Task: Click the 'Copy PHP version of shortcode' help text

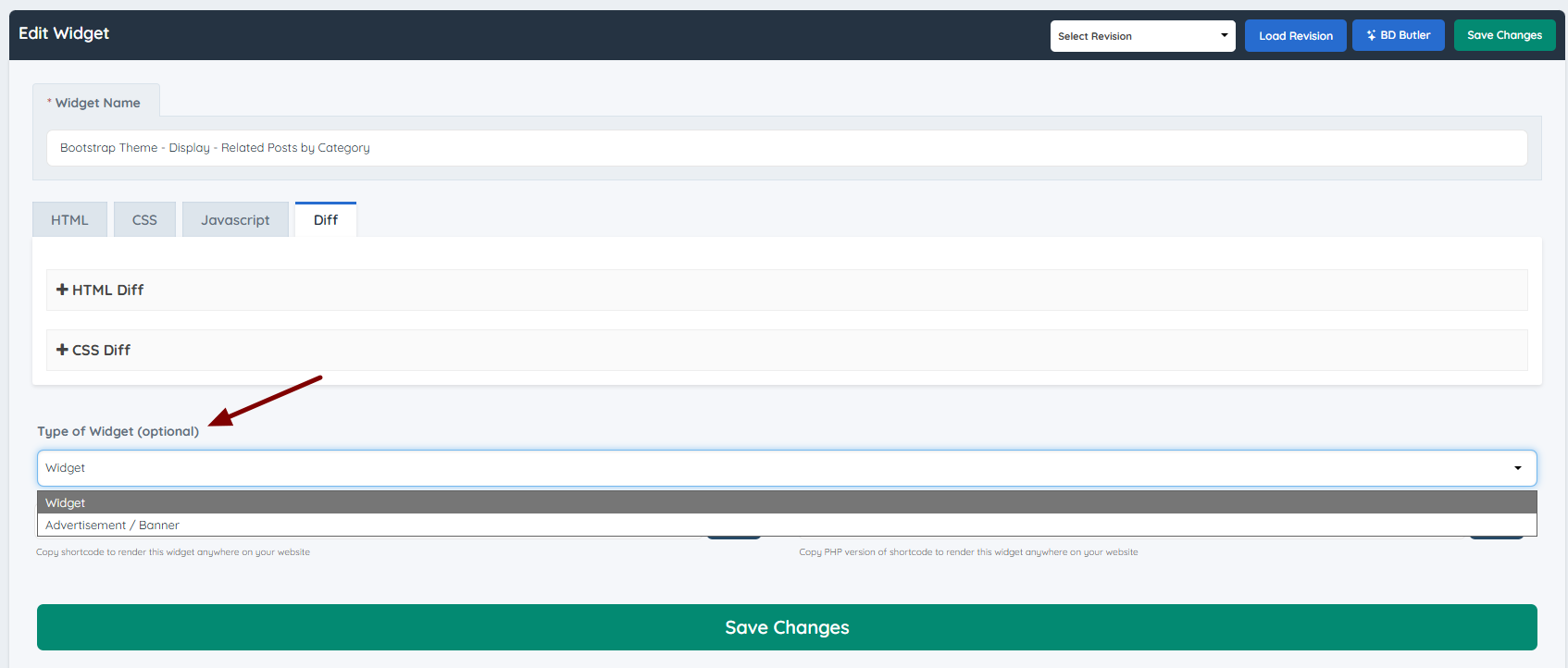Action: [x=968, y=552]
